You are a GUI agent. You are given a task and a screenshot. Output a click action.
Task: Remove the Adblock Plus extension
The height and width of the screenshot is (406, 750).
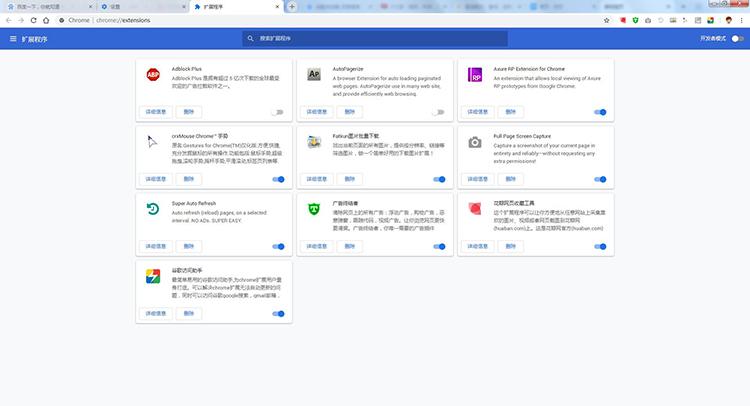click(x=188, y=112)
